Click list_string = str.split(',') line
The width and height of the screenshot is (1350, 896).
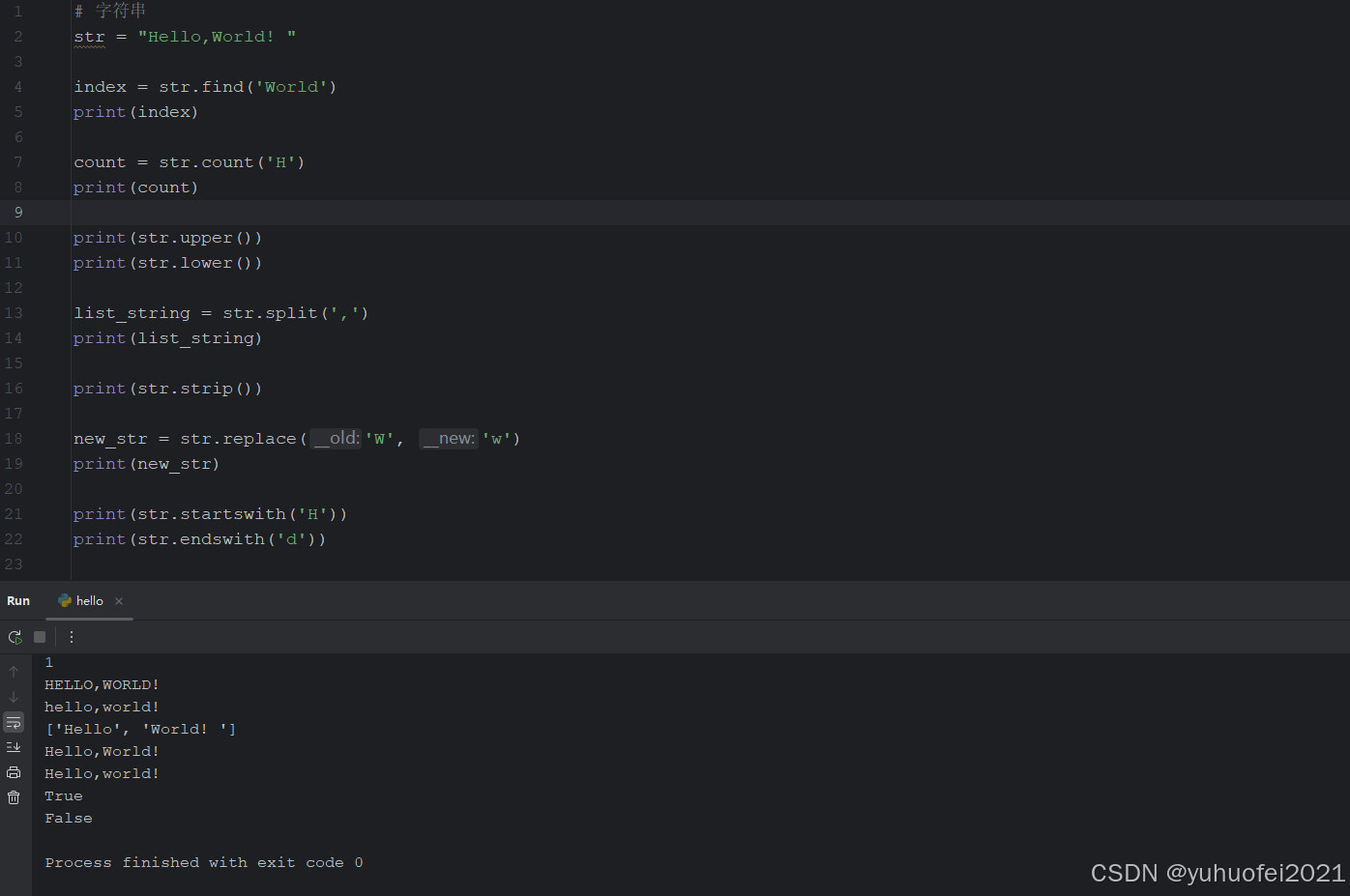point(221,313)
